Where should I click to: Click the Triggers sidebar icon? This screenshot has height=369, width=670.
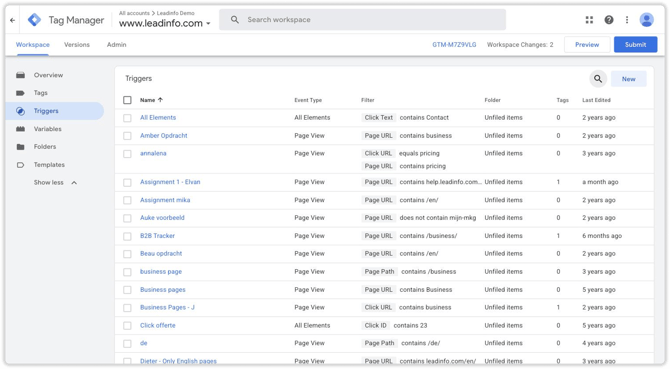20,111
